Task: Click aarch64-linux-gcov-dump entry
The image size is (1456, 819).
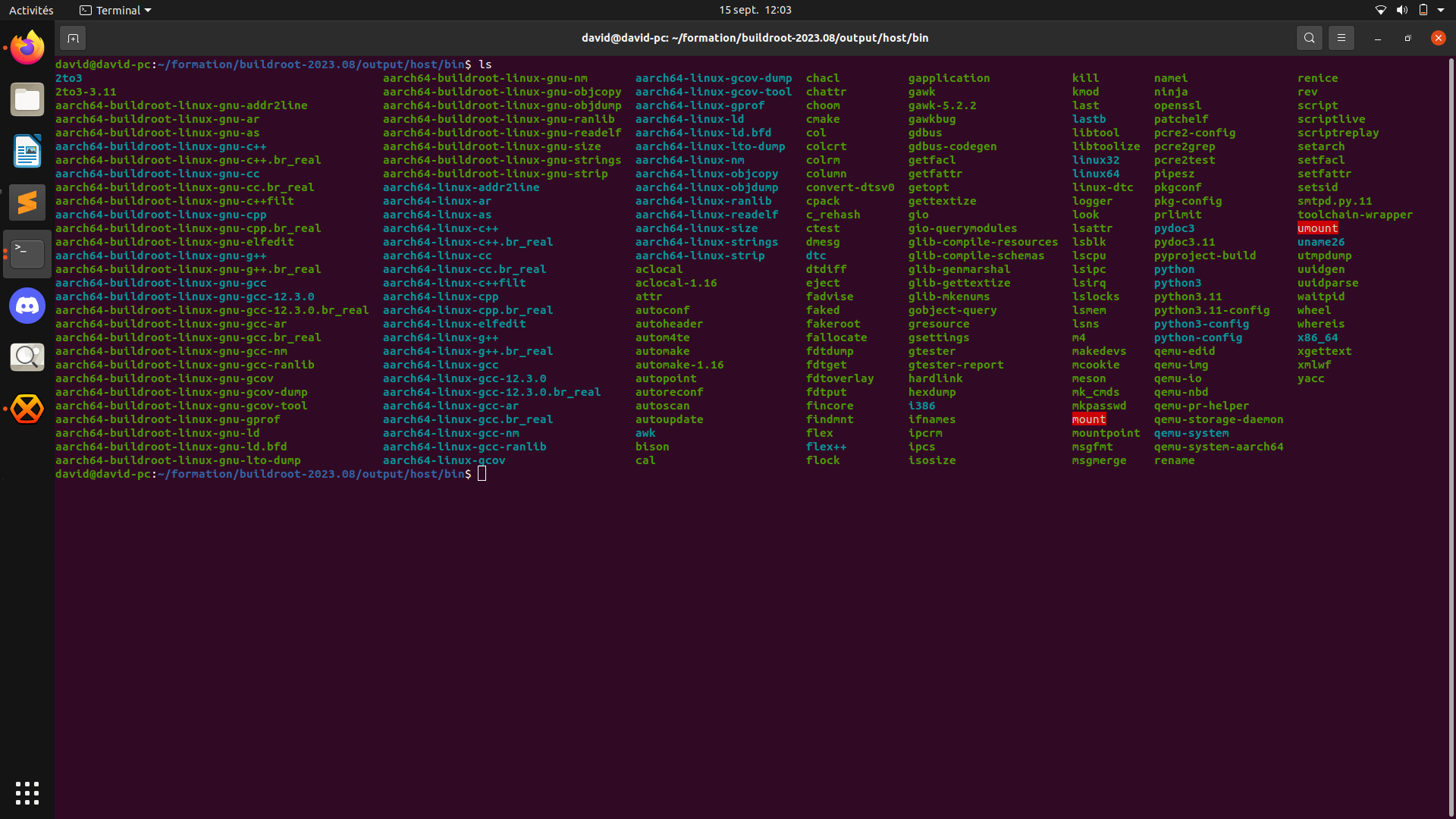Action: [713, 78]
